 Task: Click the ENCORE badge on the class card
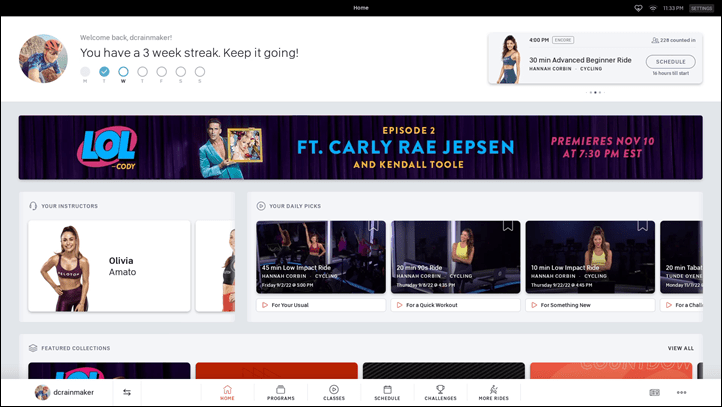pyautogui.click(x=563, y=40)
